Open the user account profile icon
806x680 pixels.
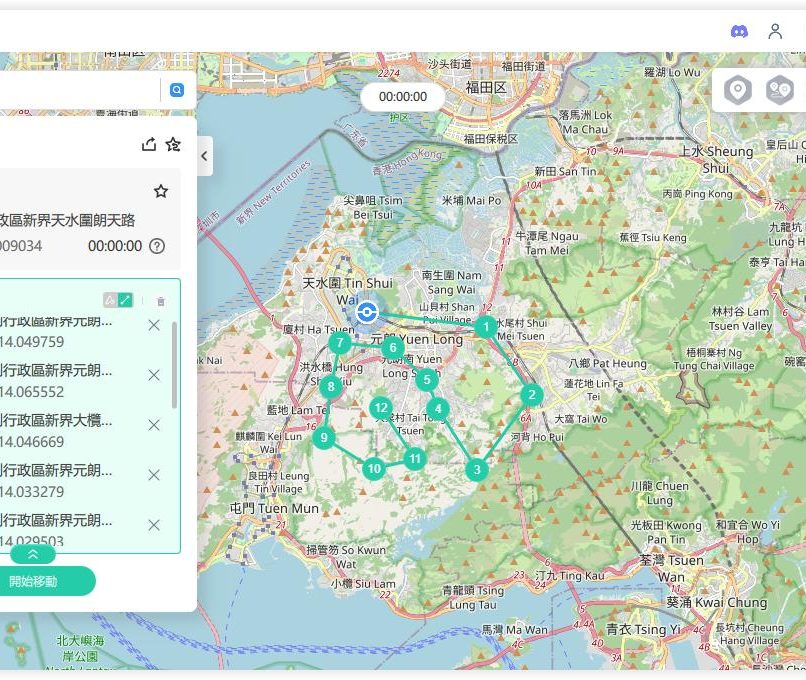(775, 31)
